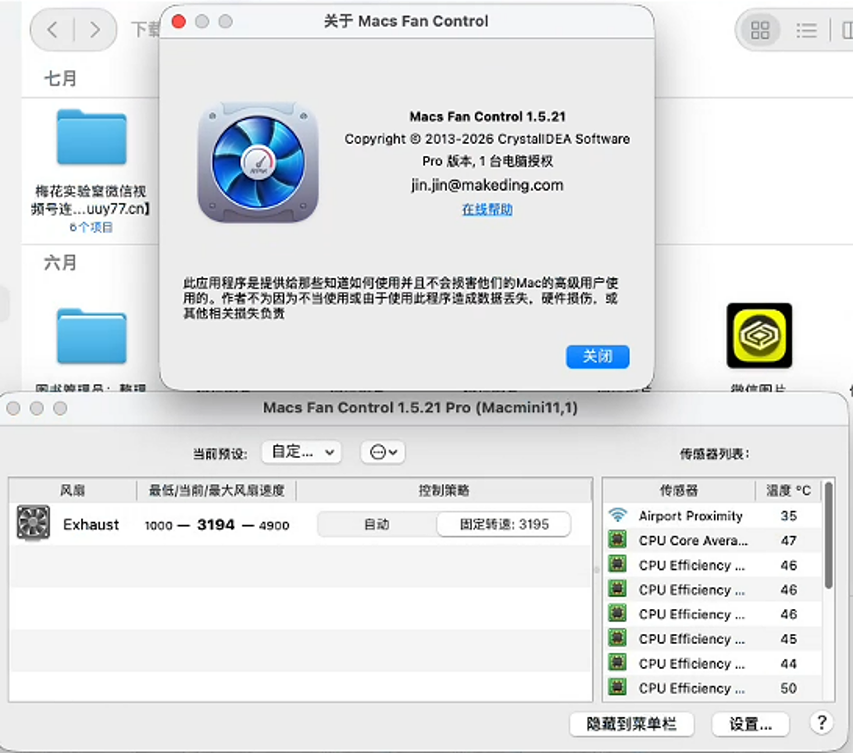Click the 最低/当前/最大风扇速度 column header
Viewport: 853px width, 753px height.
(x=217, y=491)
